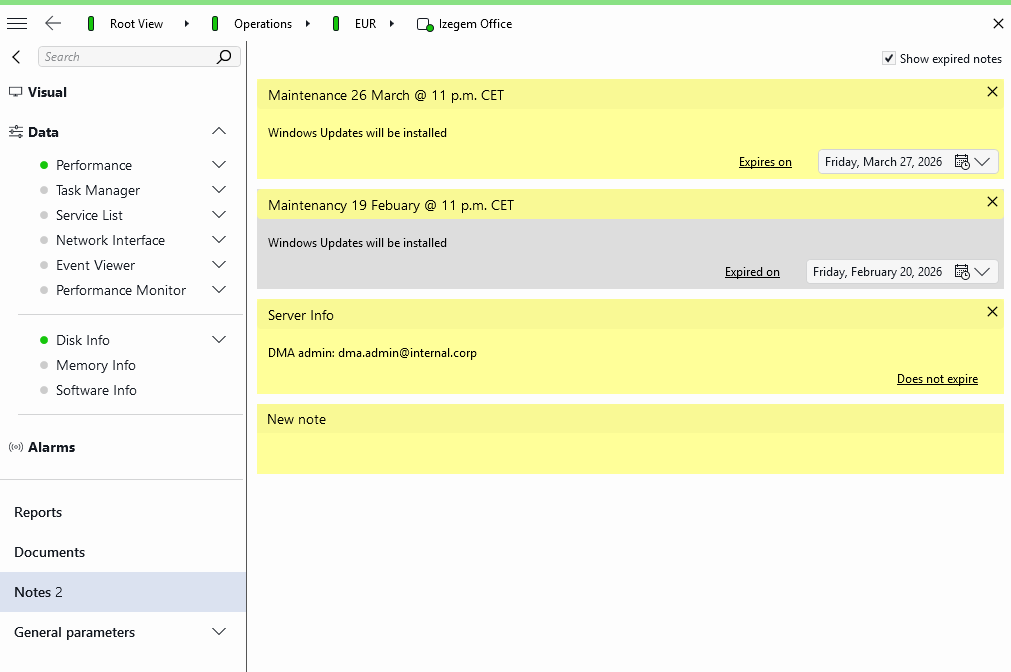Open calendar for March 27 expiry date
The width and height of the screenshot is (1011, 672).
click(x=962, y=162)
